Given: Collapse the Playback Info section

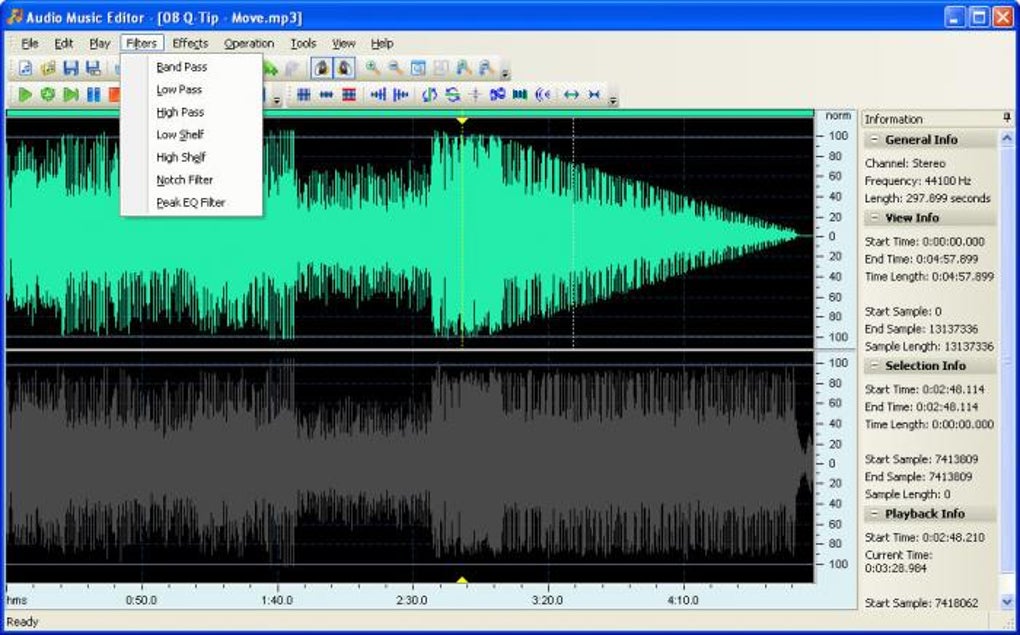Looking at the screenshot, I should 874,514.
